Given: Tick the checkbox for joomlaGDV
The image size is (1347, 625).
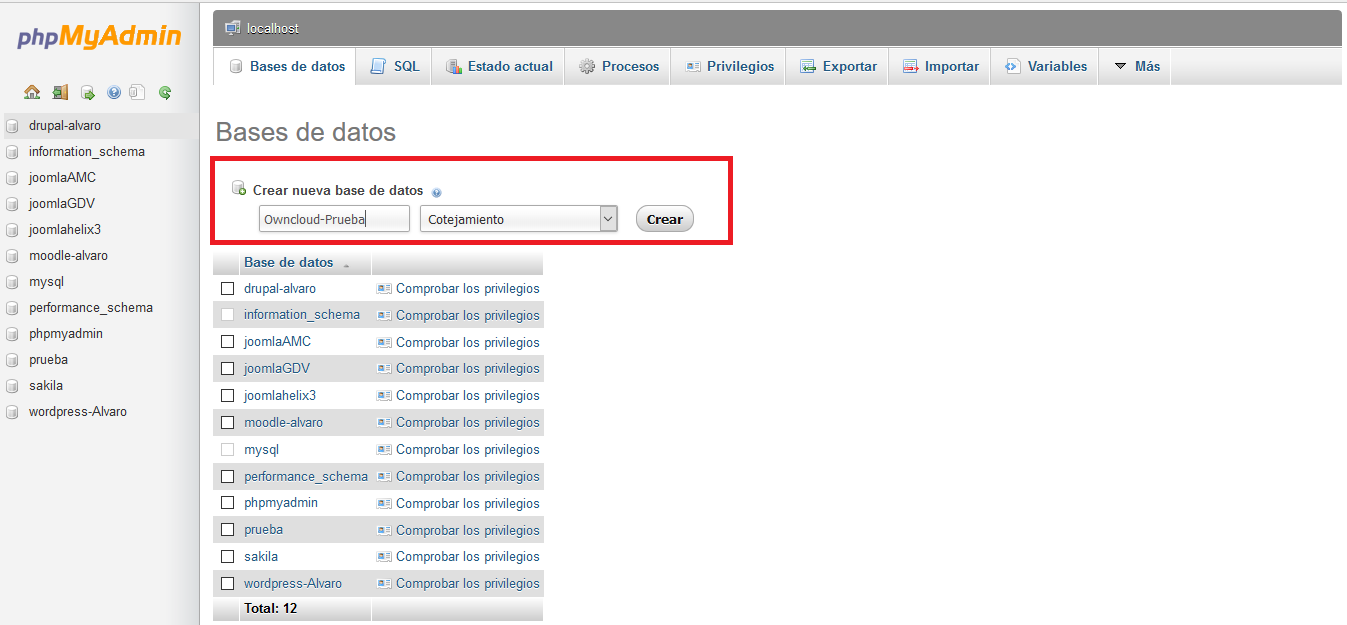Looking at the screenshot, I should (227, 369).
